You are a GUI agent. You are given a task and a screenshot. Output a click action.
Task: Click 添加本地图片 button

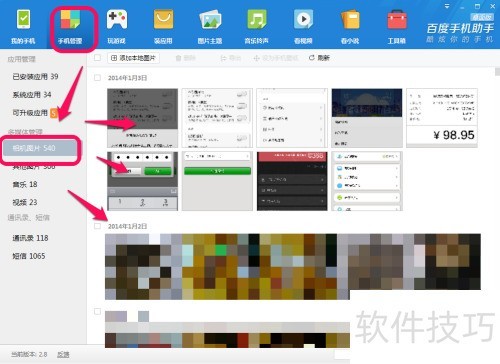pos(133,58)
